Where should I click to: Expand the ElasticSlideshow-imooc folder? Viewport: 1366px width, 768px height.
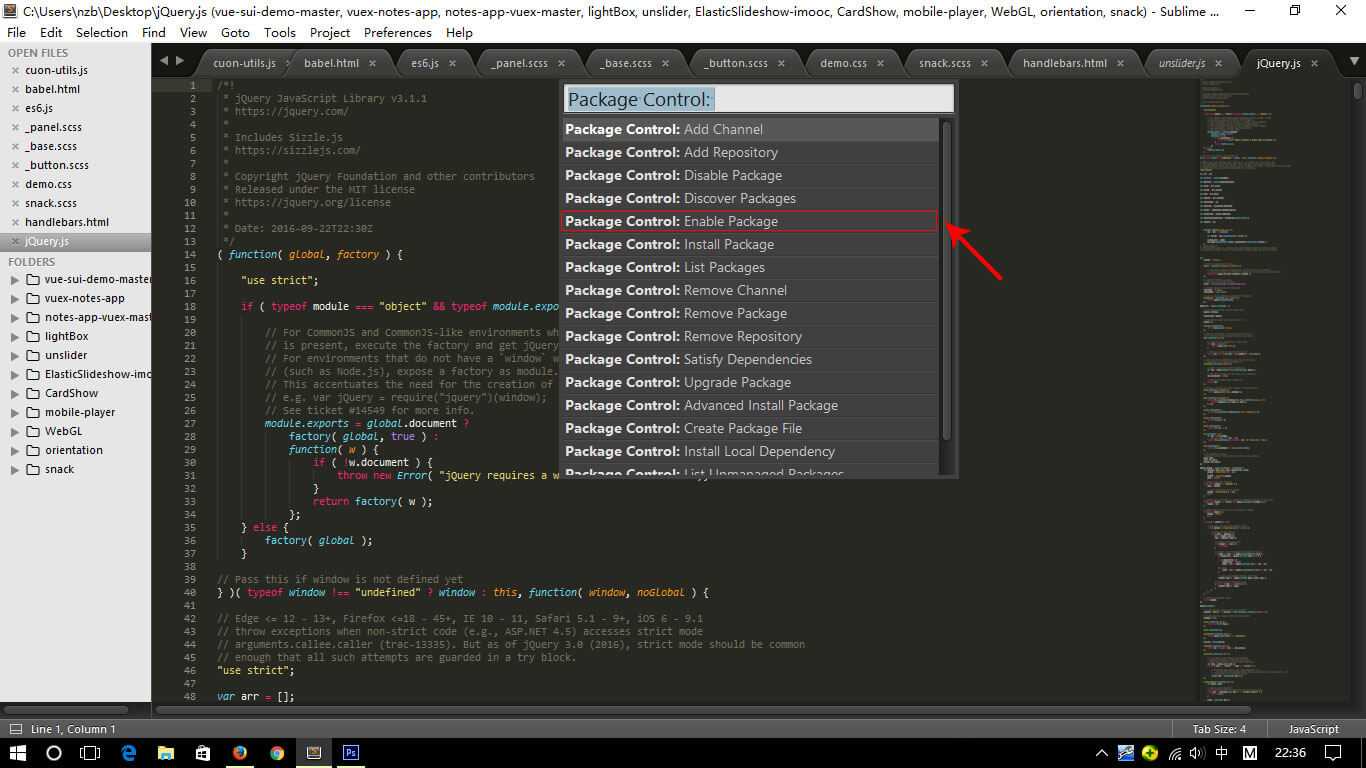(x=15, y=375)
